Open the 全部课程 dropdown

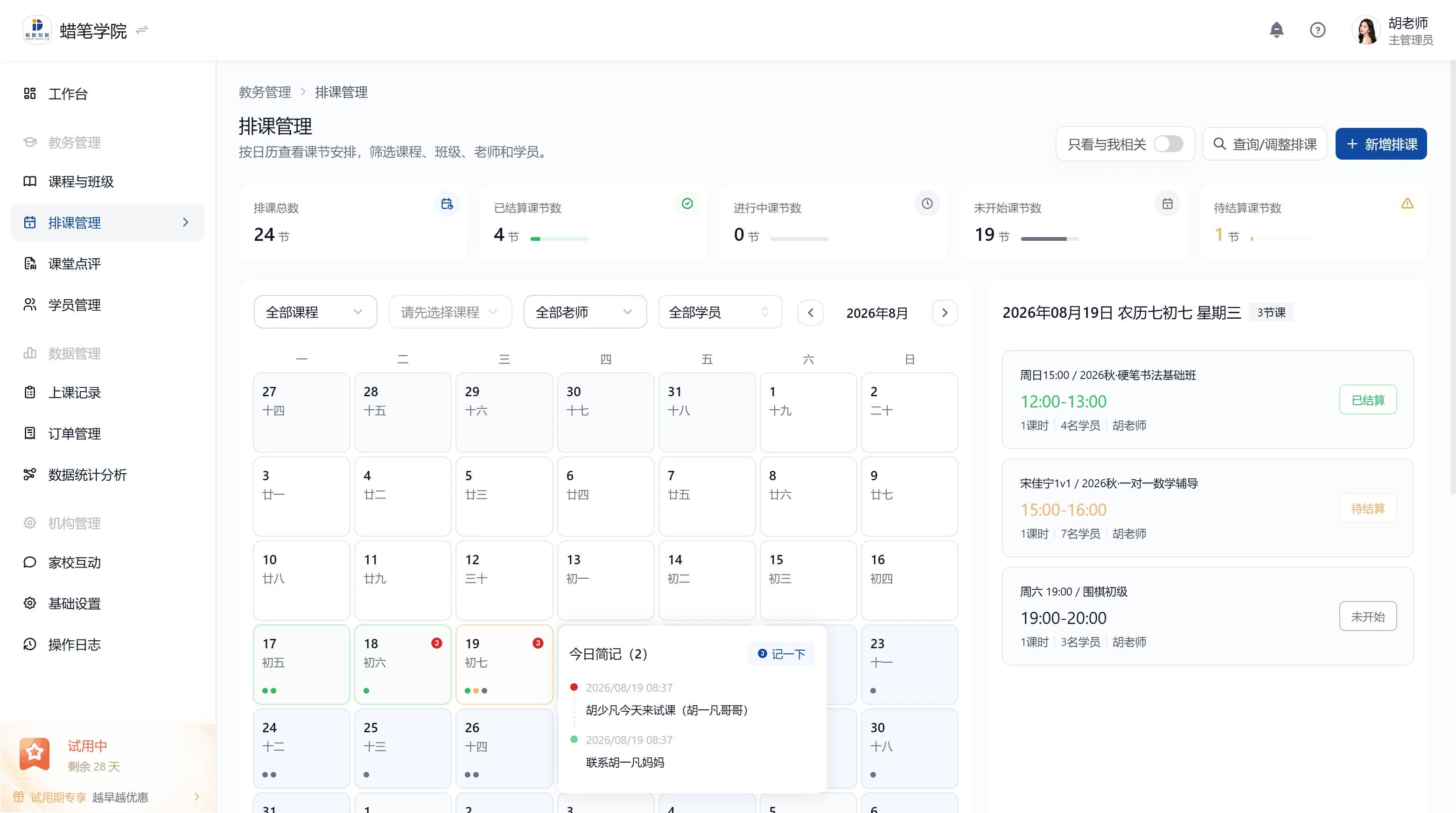pyautogui.click(x=315, y=312)
